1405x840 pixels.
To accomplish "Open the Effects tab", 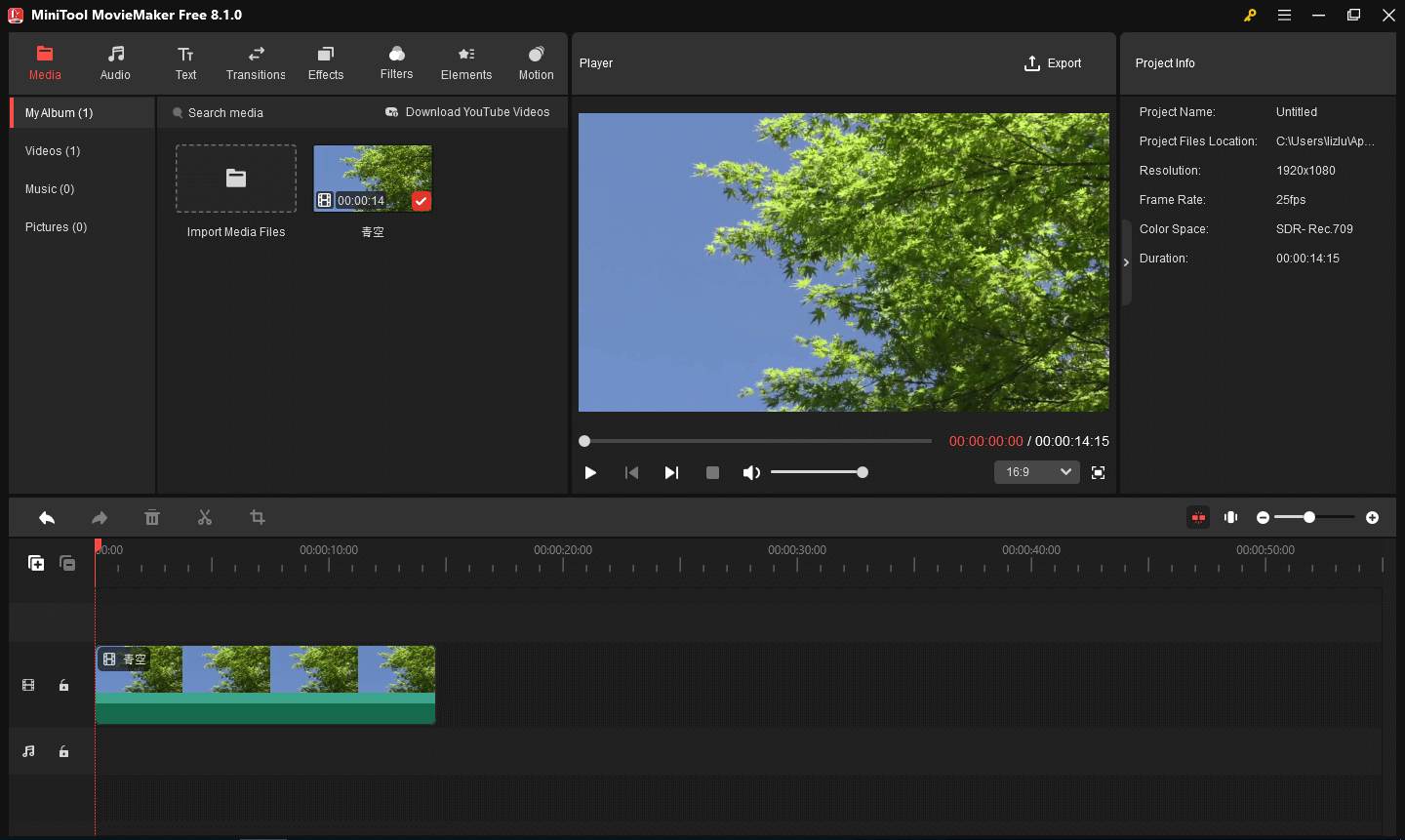I will point(326,63).
